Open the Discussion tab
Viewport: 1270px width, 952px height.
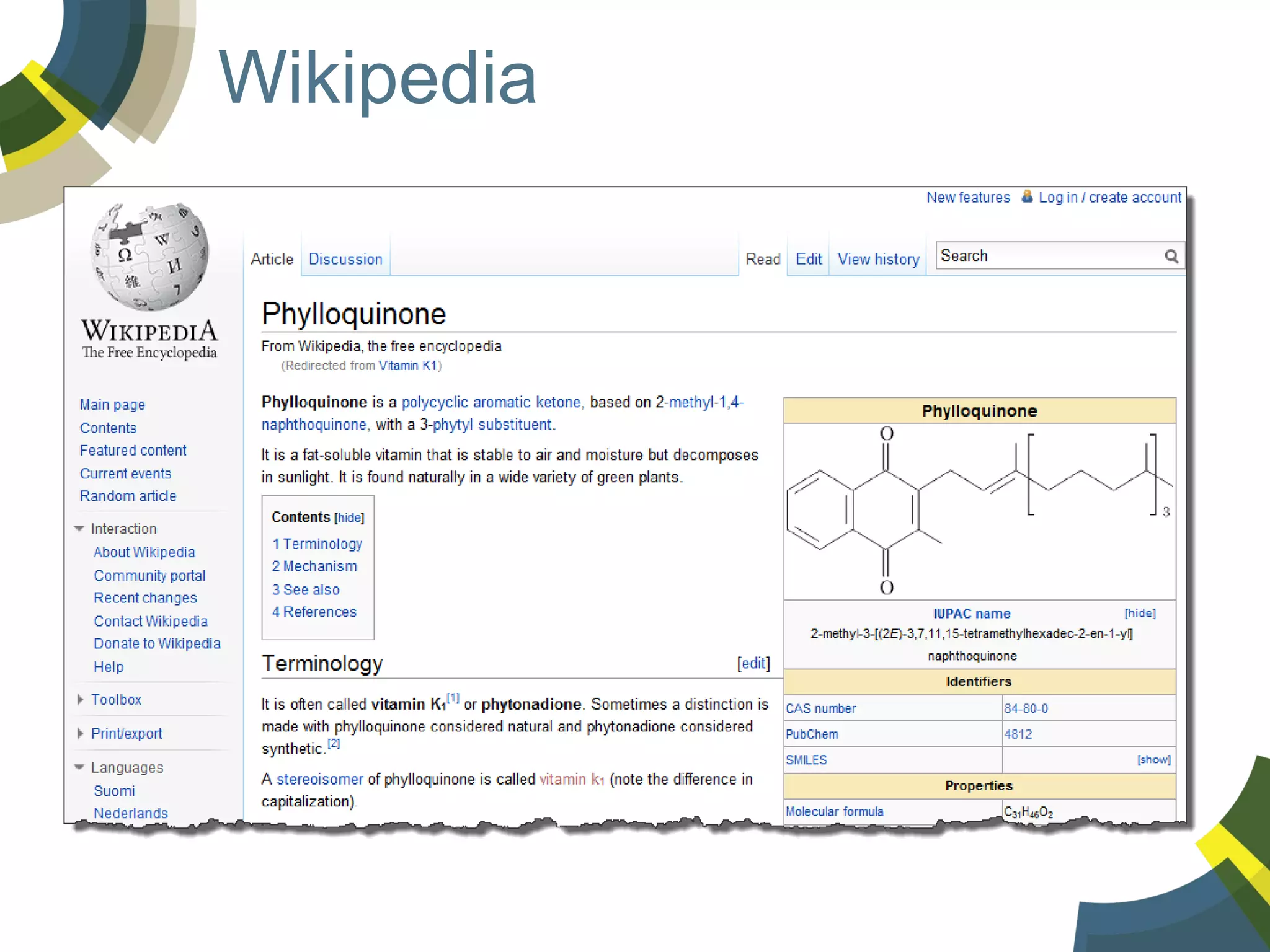[345, 259]
